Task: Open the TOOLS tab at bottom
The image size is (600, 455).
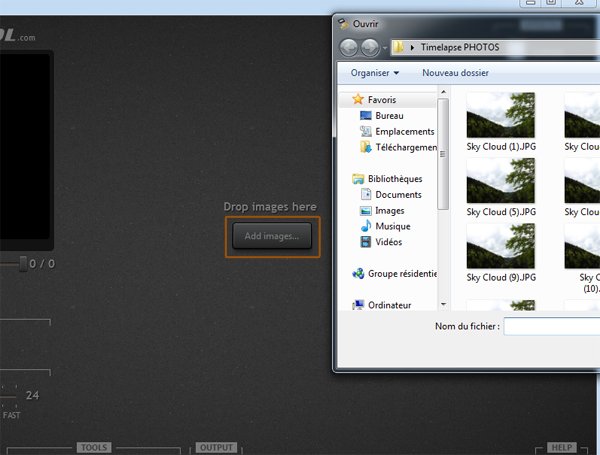Action: (x=93, y=448)
